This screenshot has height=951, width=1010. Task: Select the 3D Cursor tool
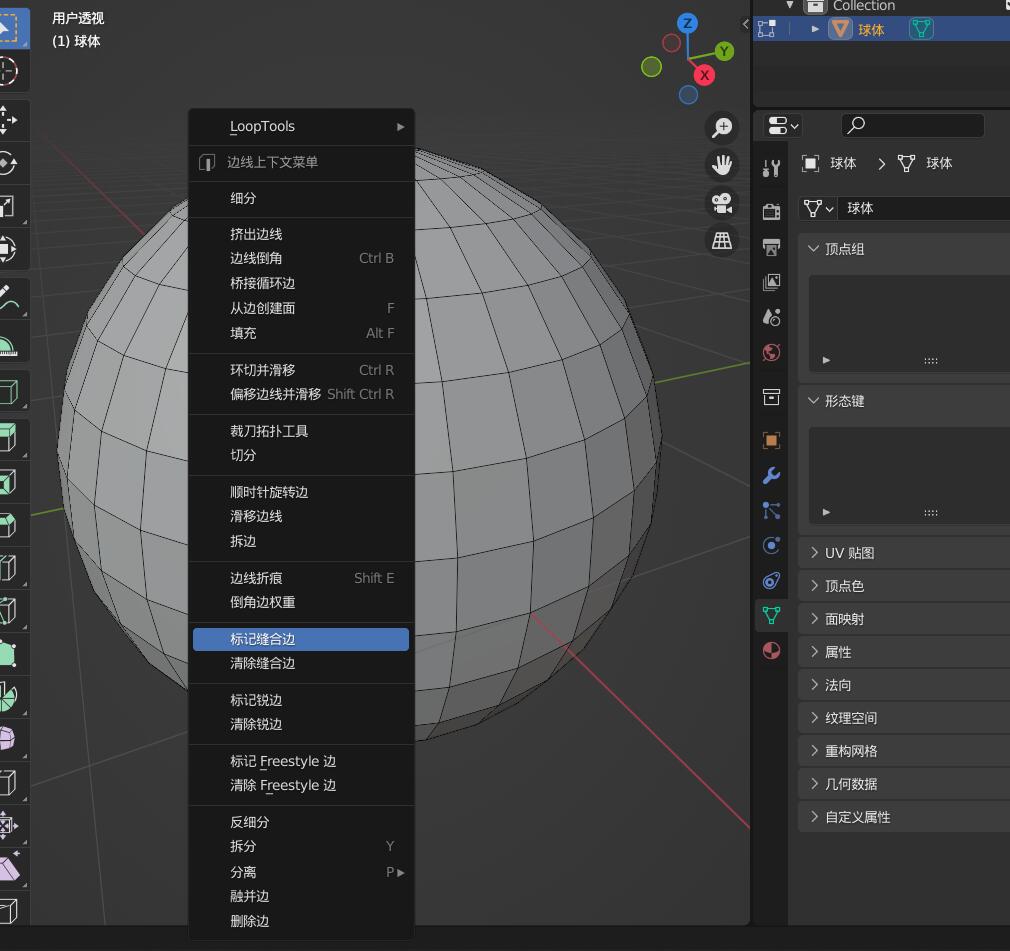point(8,71)
